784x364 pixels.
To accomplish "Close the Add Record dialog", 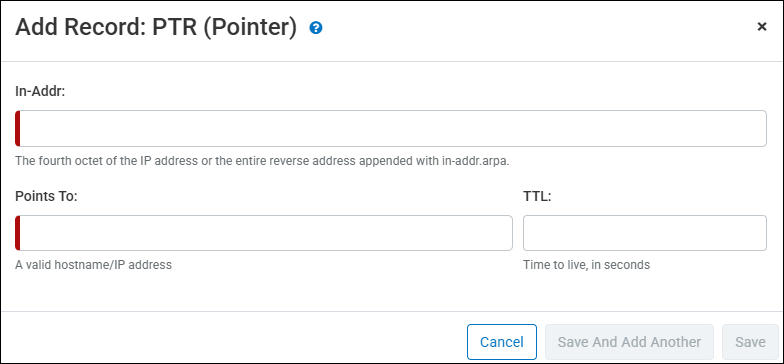I will tap(762, 27).
